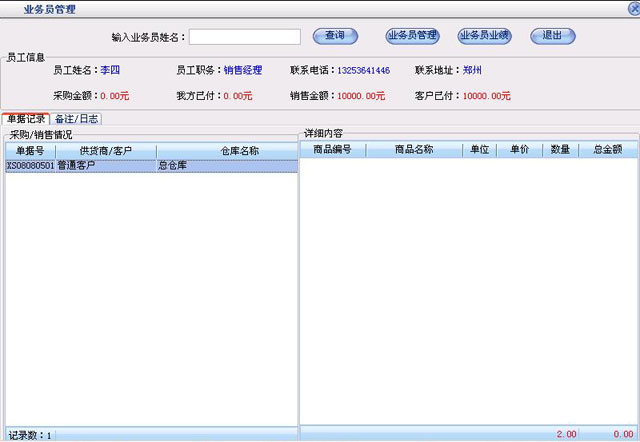640x442 pixels.
Task: Click the 退出 button
Action: (x=552, y=36)
